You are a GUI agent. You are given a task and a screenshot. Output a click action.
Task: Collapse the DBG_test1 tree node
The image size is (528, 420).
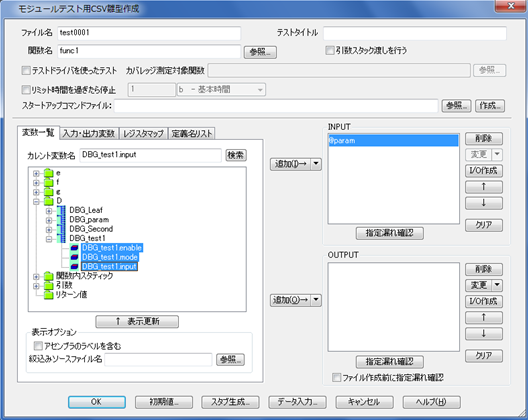pos(49,239)
